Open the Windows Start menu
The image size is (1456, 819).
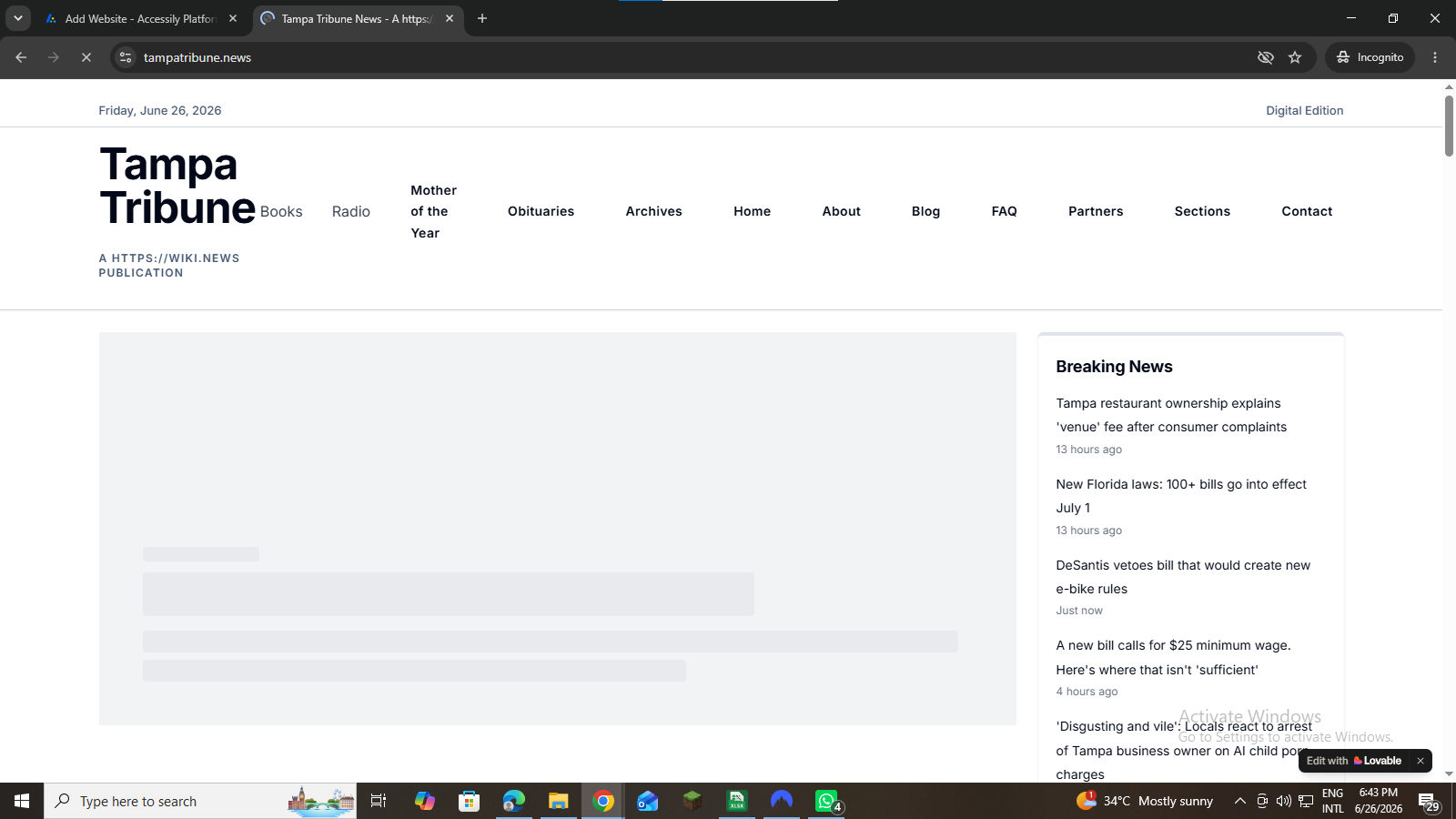(22, 801)
